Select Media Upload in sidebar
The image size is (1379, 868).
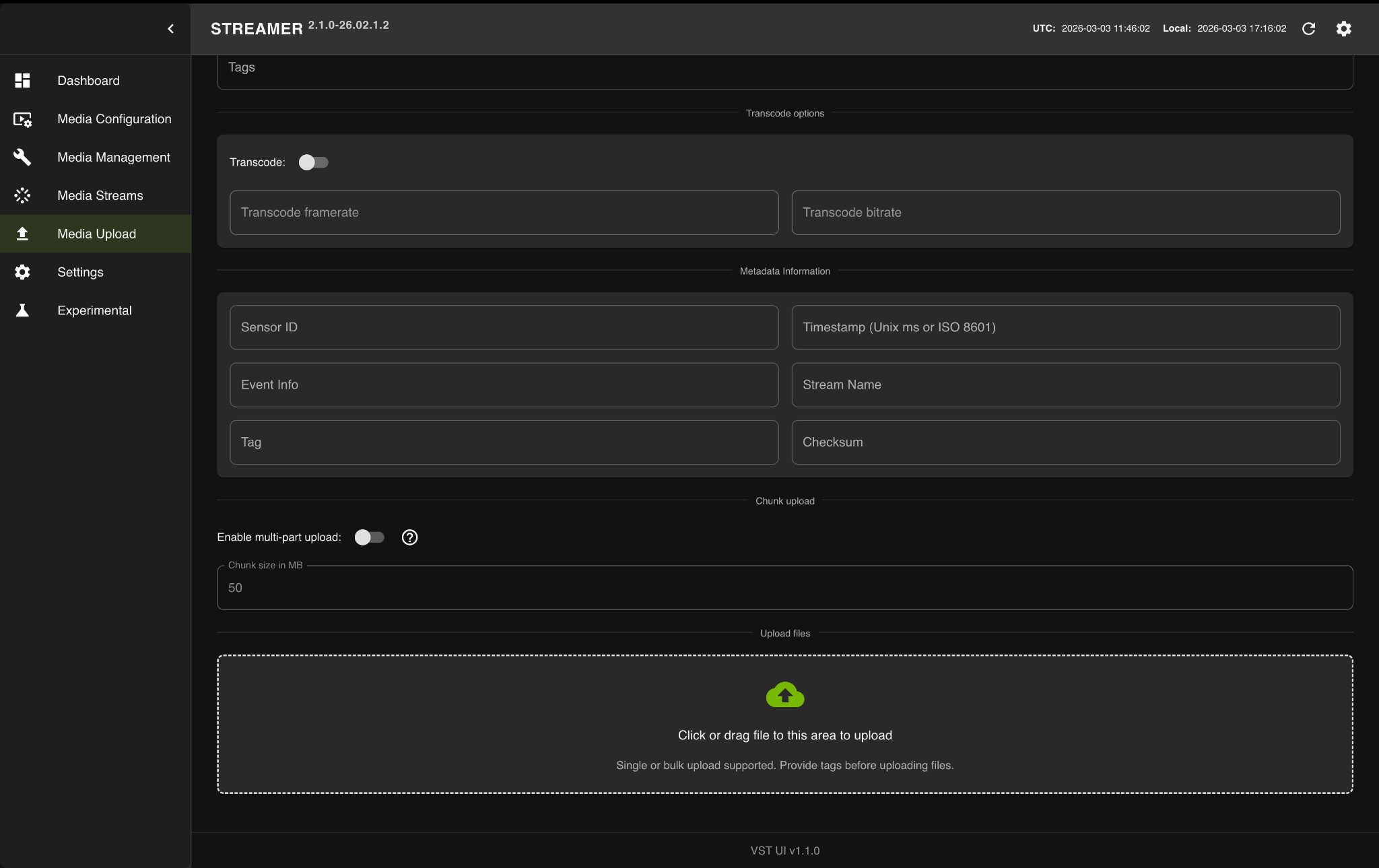pos(96,234)
